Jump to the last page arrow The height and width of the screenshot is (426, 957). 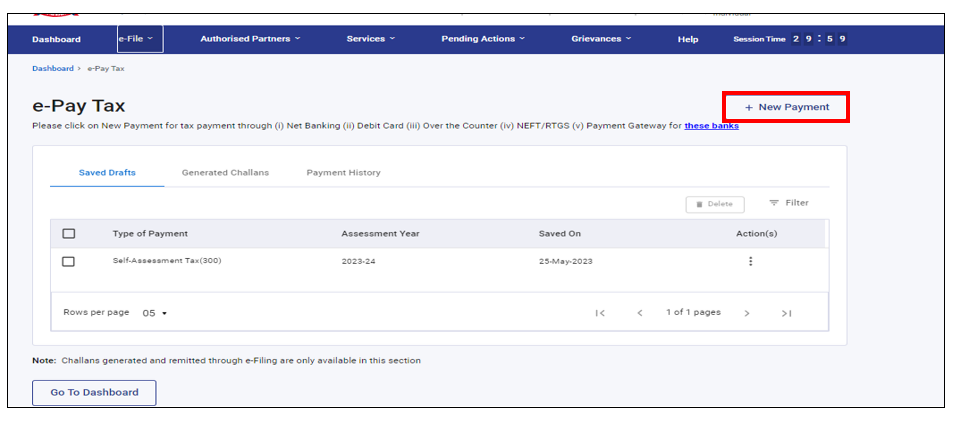click(x=786, y=313)
